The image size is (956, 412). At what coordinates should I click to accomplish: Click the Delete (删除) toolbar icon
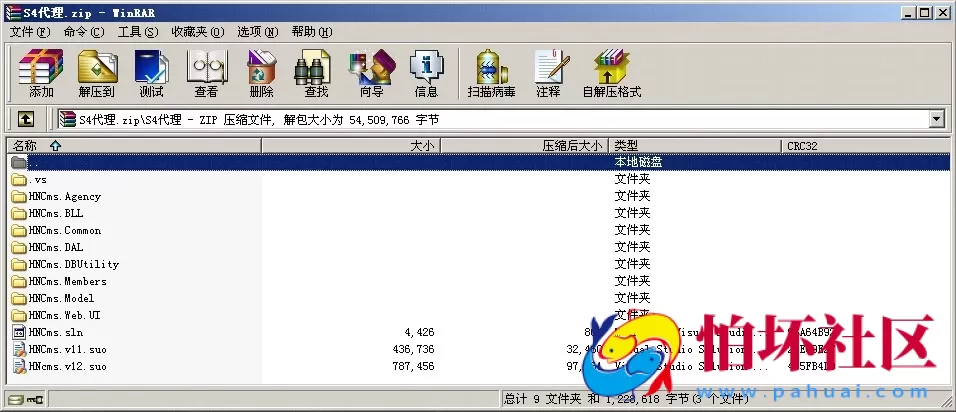tap(262, 74)
